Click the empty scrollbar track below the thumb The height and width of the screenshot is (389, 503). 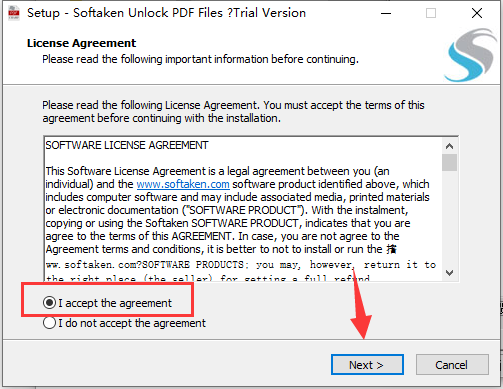(x=449, y=218)
